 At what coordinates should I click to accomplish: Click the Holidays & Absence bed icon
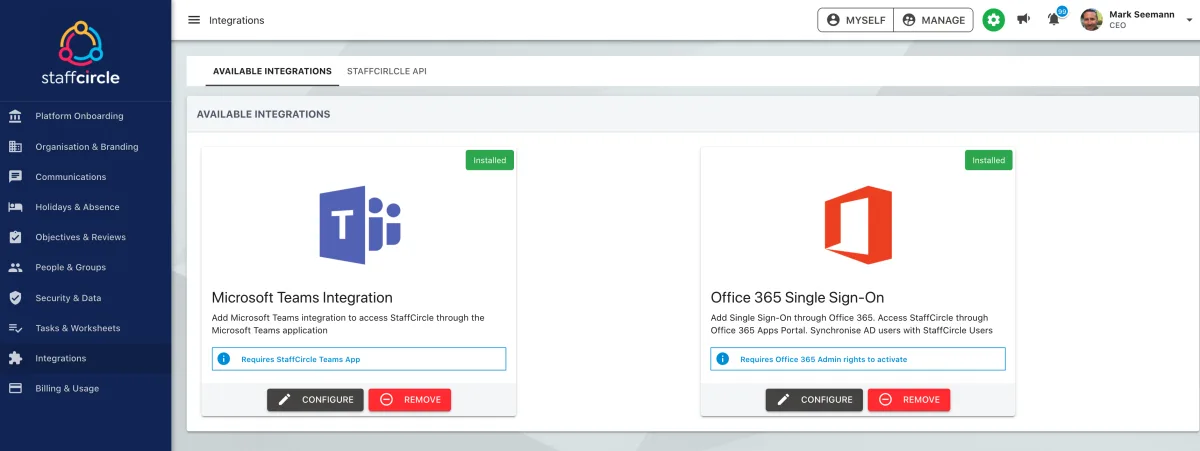[15, 207]
